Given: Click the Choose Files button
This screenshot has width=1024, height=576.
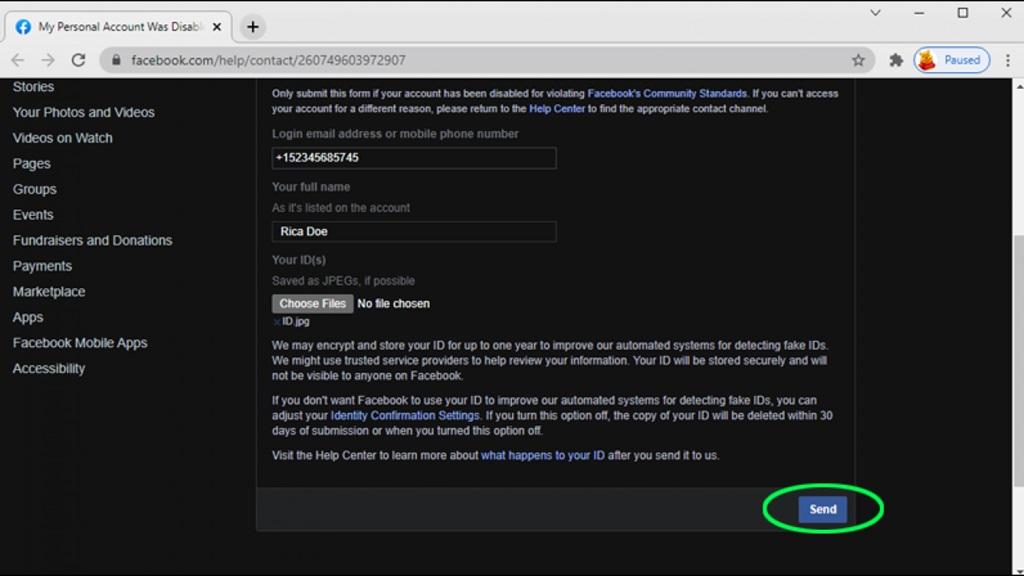Looking at the screenshot, I should (x=312, y=304).
